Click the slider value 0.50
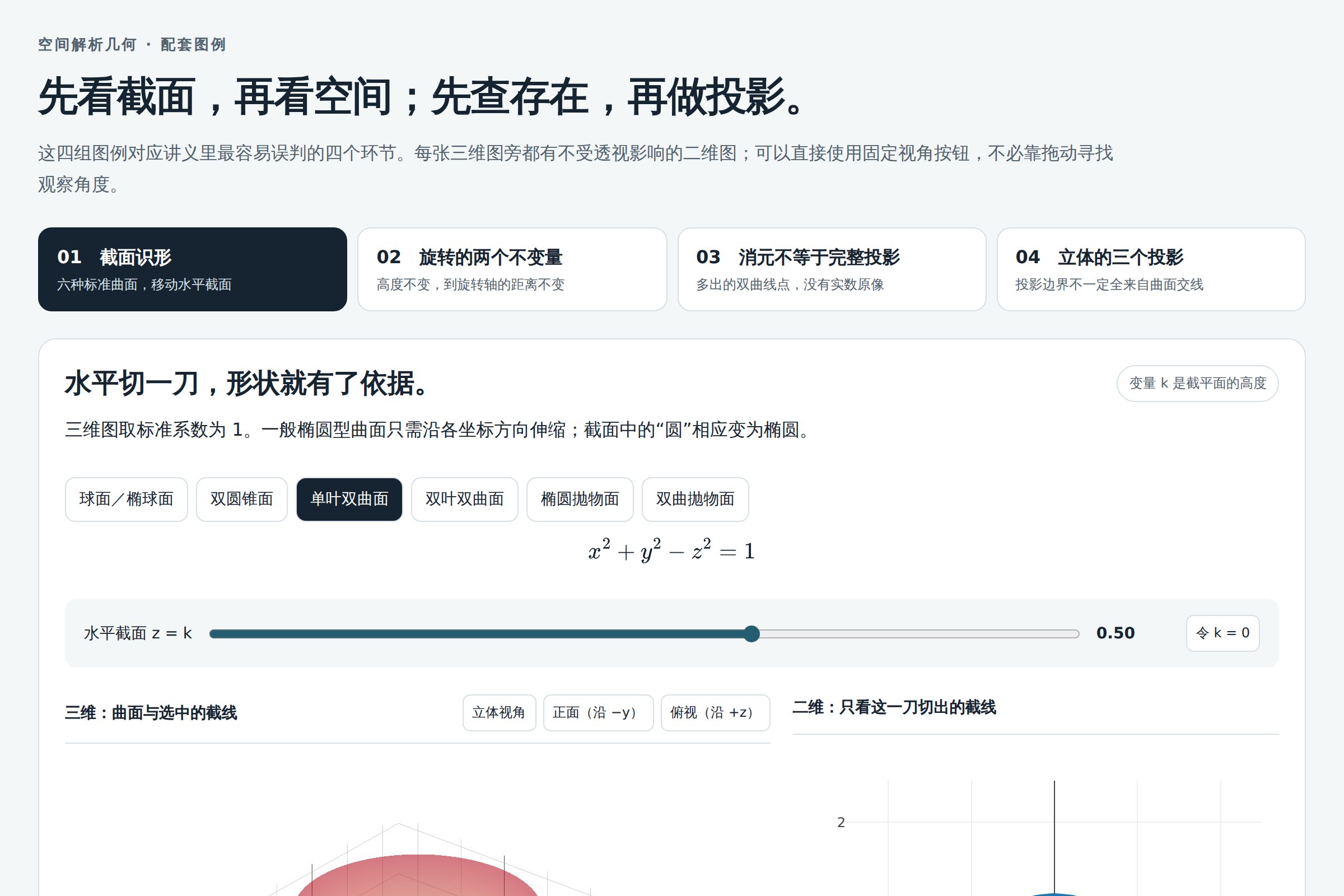 (x=1116, y=633)
